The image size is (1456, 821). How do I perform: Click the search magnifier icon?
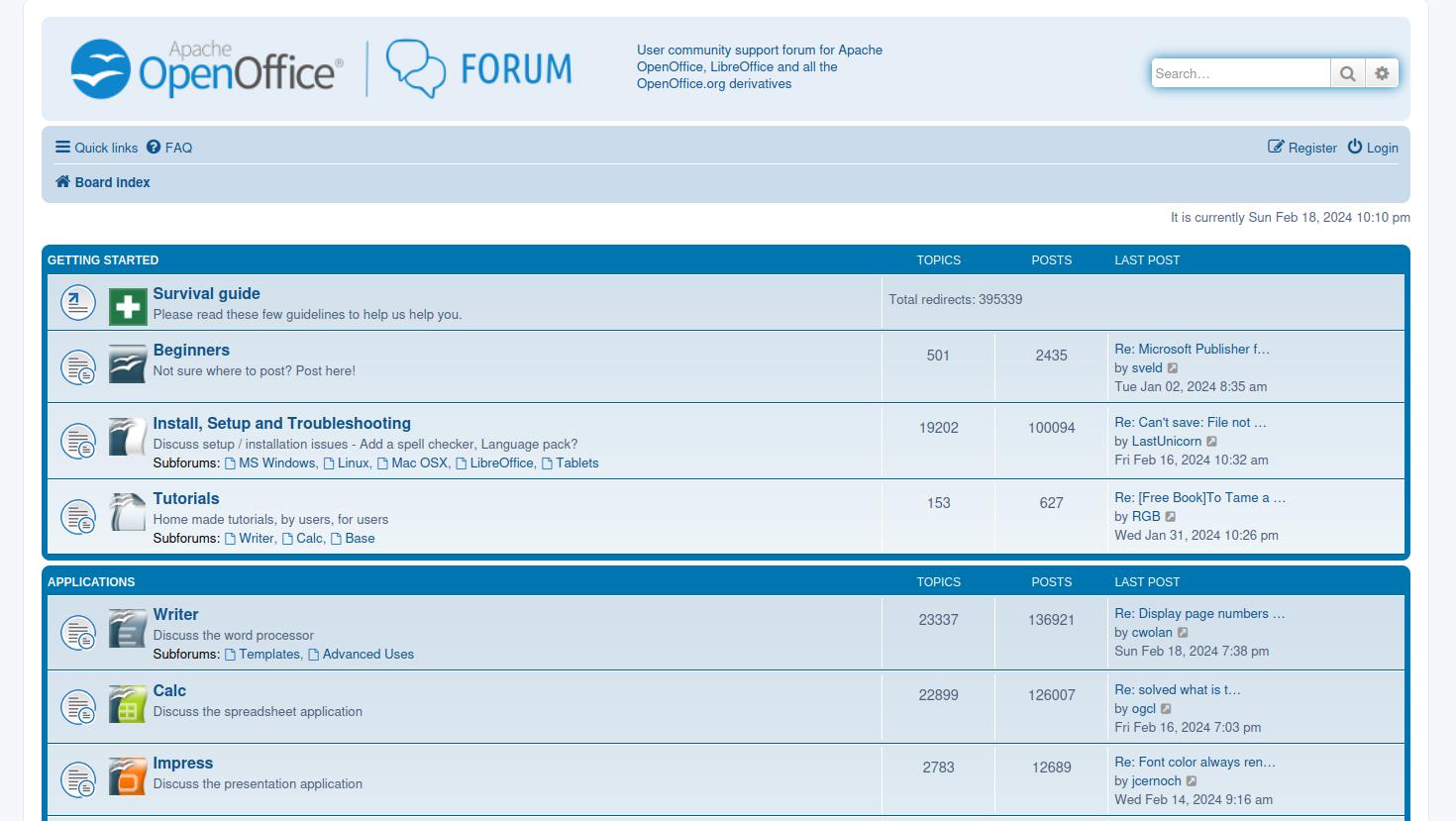coord(1347,73)
